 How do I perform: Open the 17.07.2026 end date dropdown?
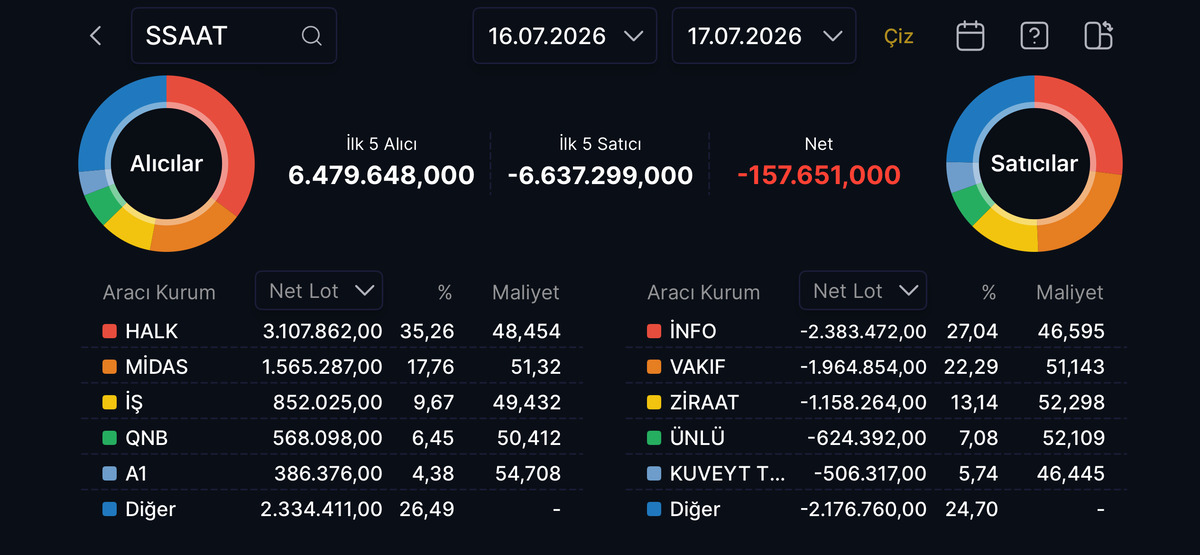[764, 36]
